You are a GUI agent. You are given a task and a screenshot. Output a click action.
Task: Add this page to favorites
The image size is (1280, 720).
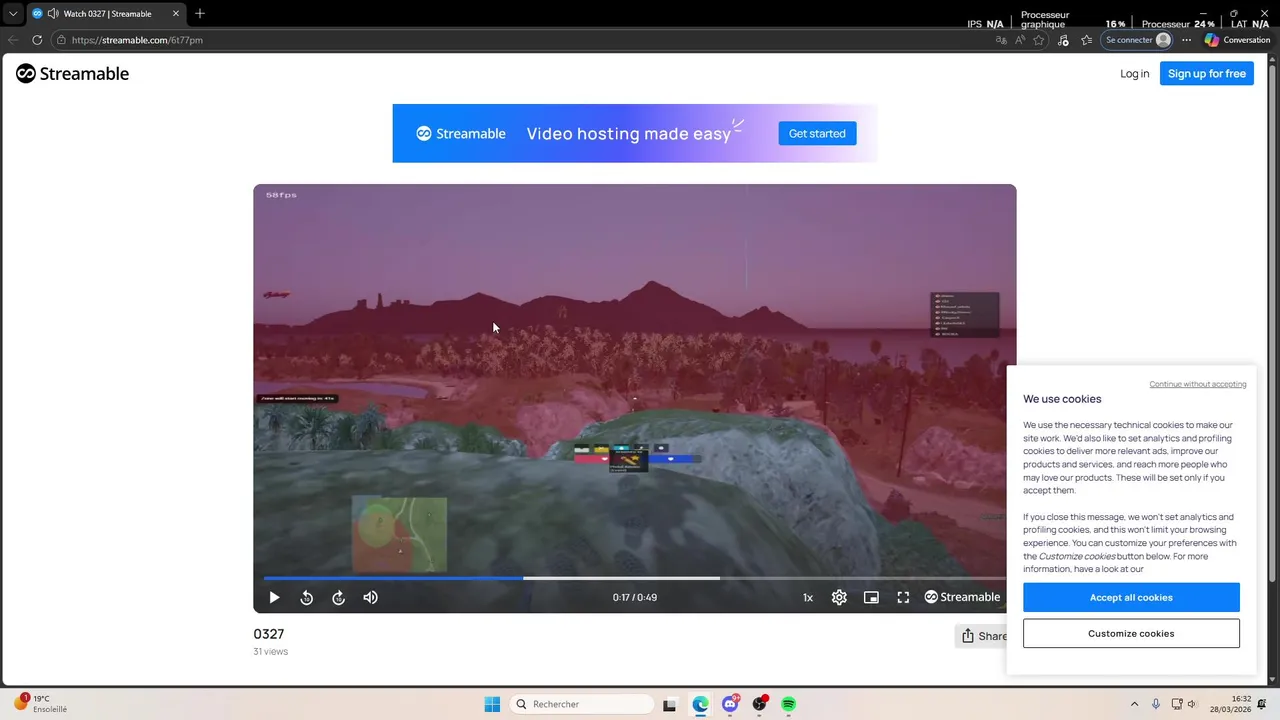coord(1039,40)
